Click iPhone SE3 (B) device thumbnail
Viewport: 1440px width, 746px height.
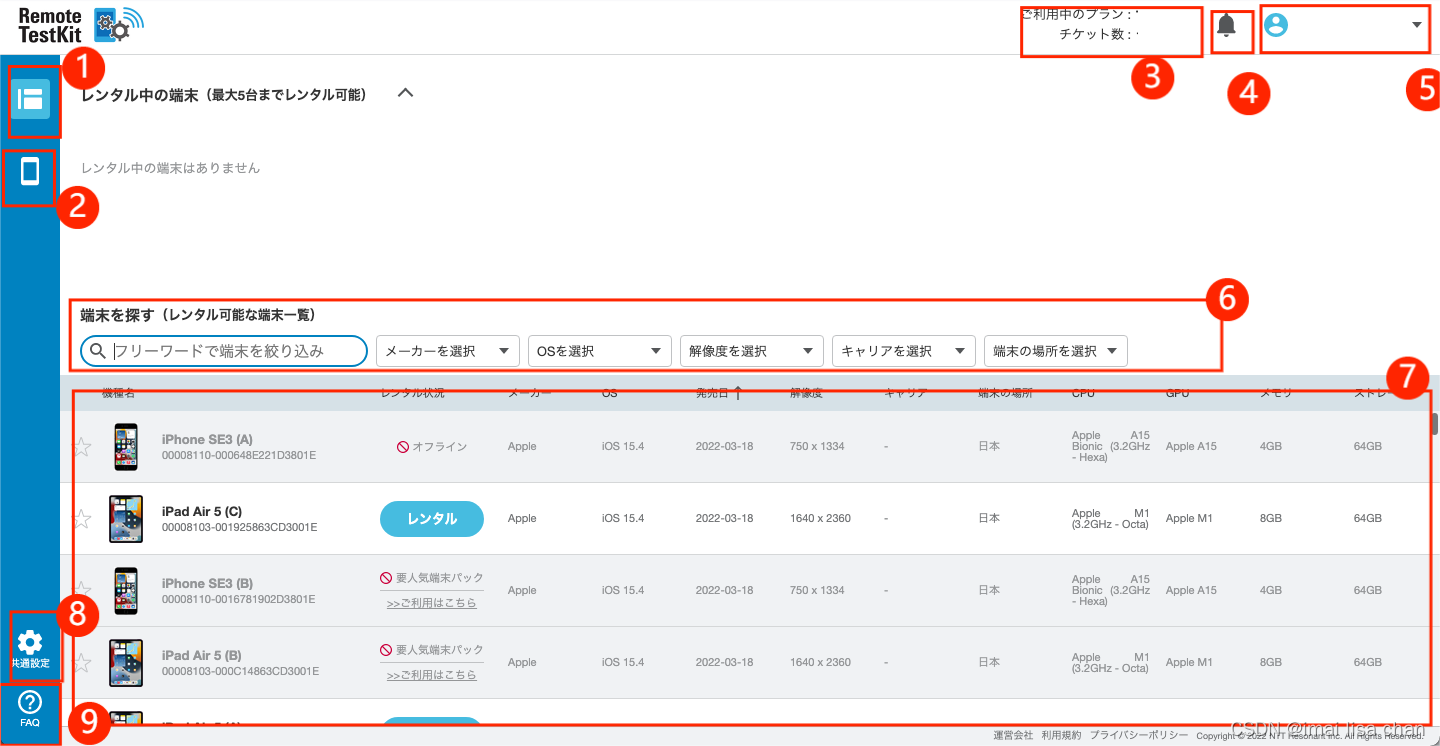[x=126, y=590]
